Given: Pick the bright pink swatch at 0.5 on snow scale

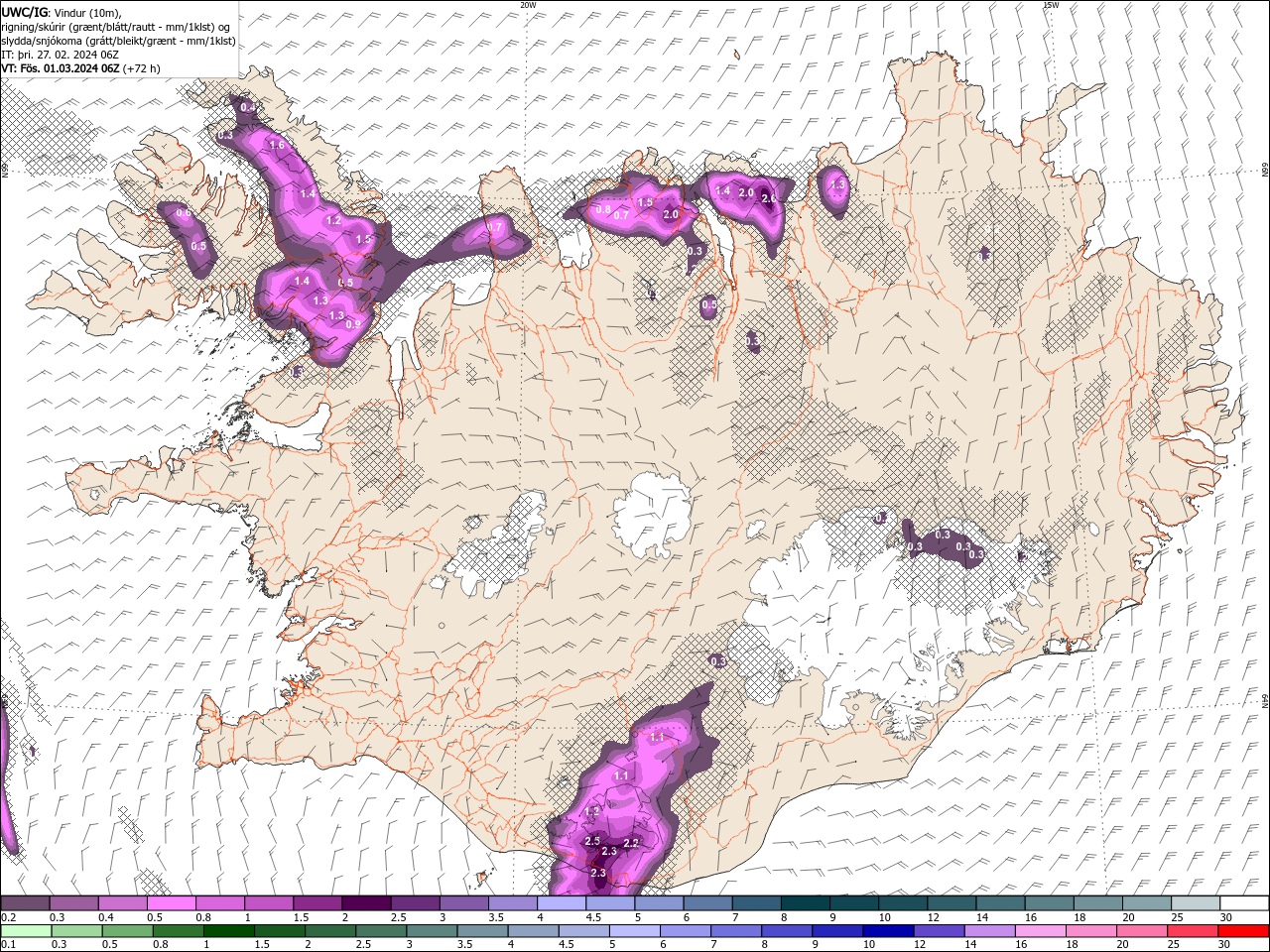Looking at the screenshot, I should click(171, 903).
